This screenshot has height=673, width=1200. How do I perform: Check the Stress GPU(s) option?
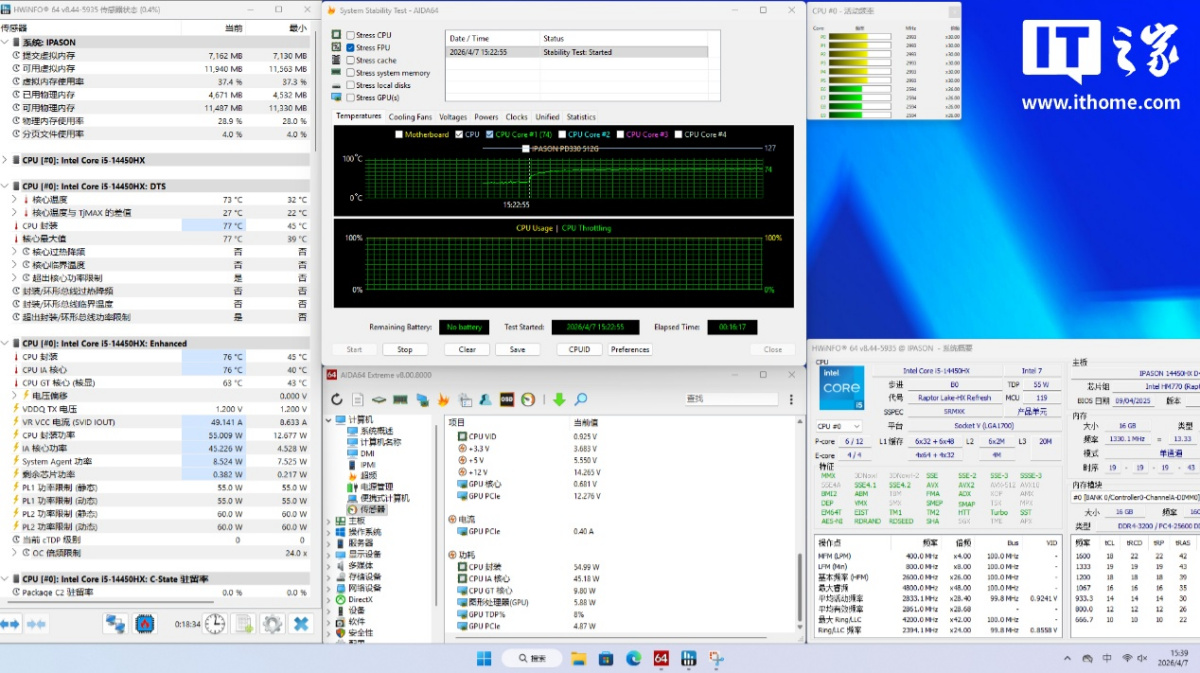point(350,98)
